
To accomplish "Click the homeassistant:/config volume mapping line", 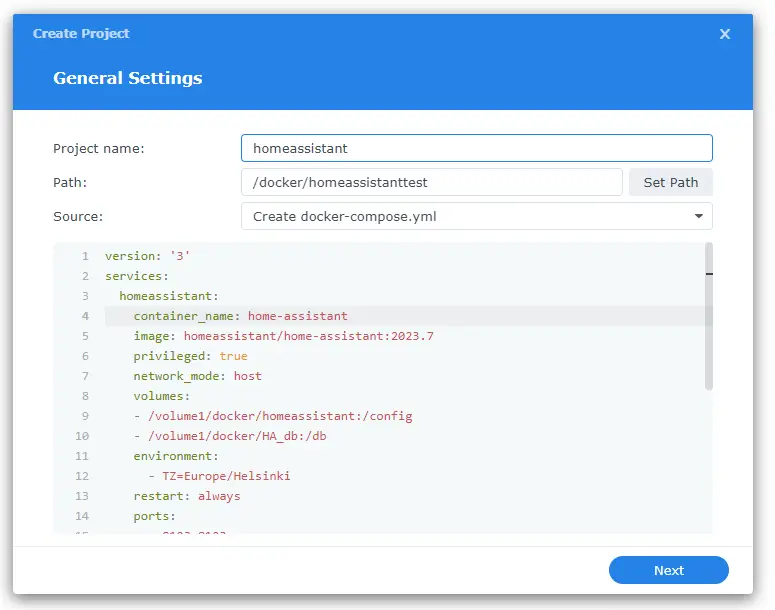I will [272, 416].
